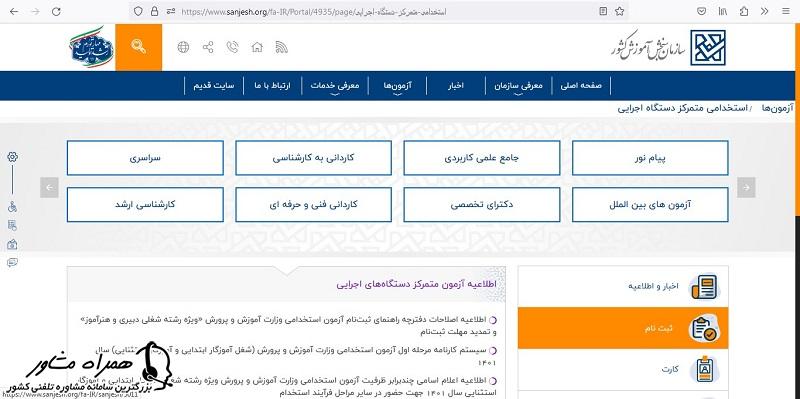
Task: Click the chat bubble sidebar icon
Action: 12,263
